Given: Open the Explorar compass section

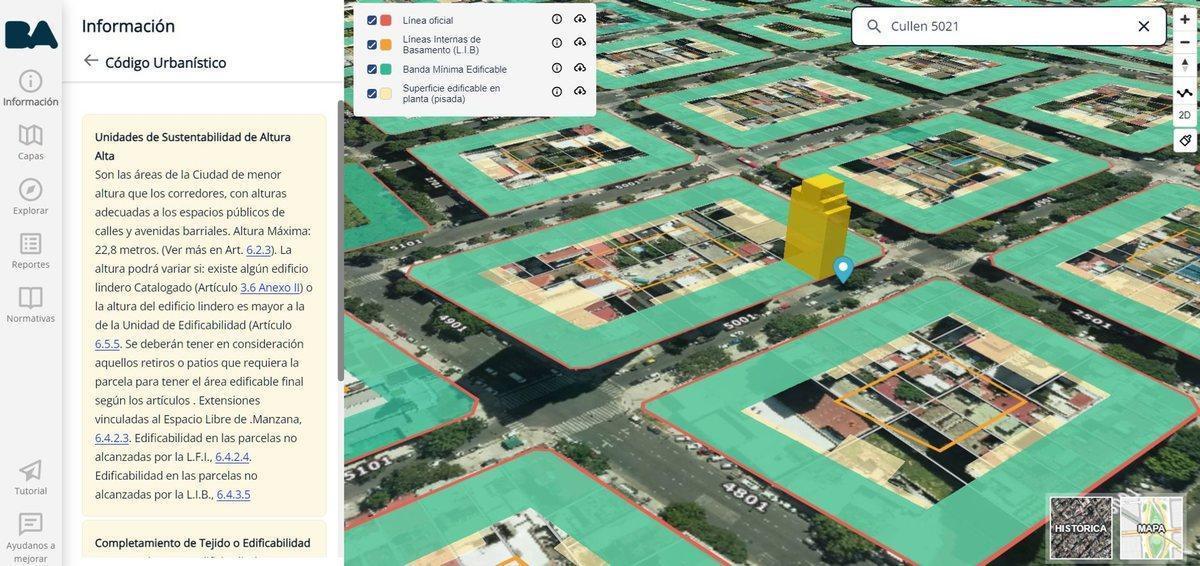Looking at the screenshot, I should [x=31, y=196].
